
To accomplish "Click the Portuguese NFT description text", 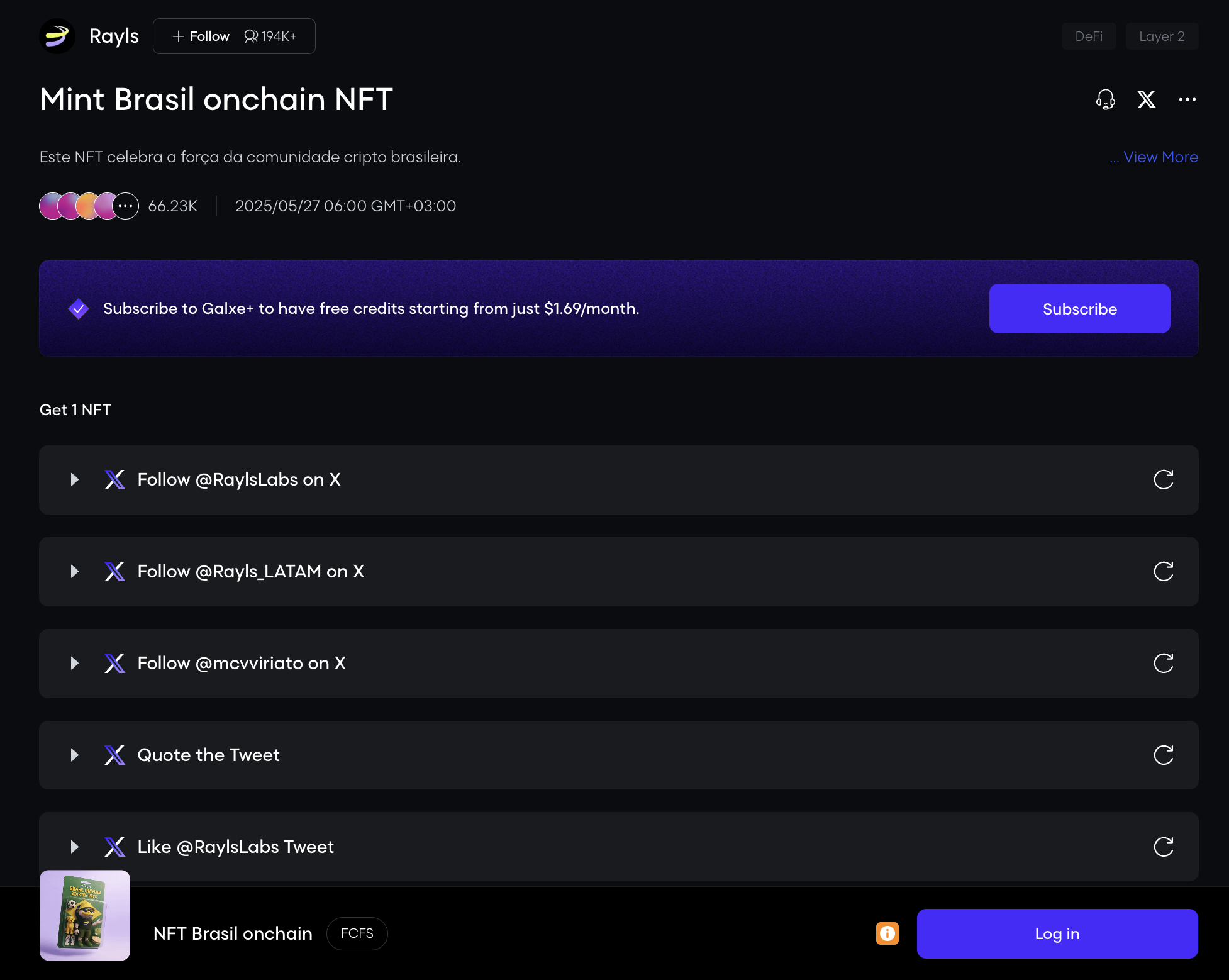I will [x=250, y=157].
